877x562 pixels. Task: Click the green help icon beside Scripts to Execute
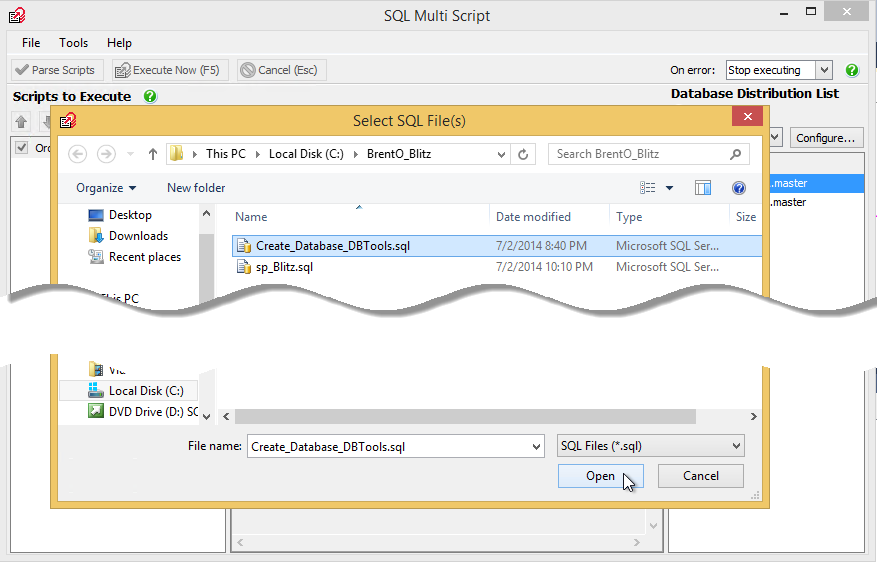click(150, 96)
